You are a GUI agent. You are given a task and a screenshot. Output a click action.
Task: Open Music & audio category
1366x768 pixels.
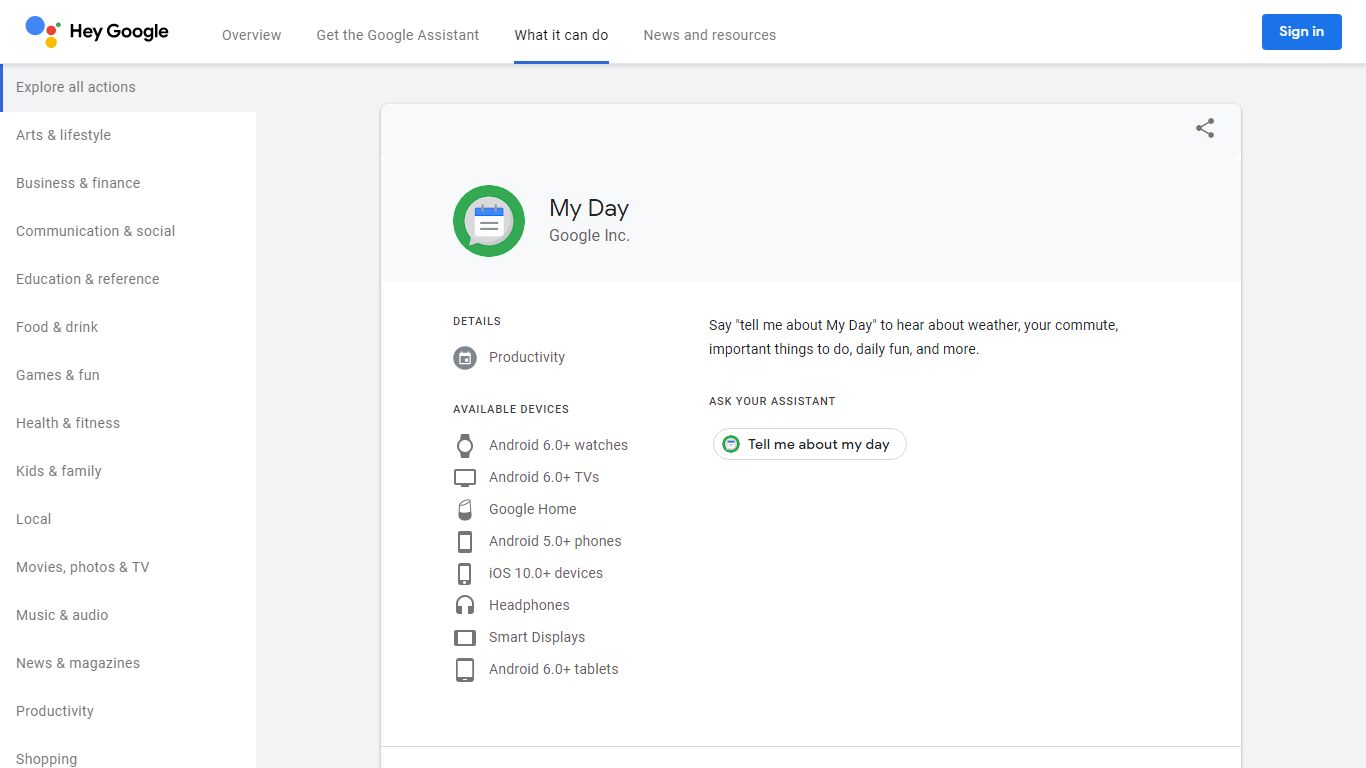(x=128, y=615)
